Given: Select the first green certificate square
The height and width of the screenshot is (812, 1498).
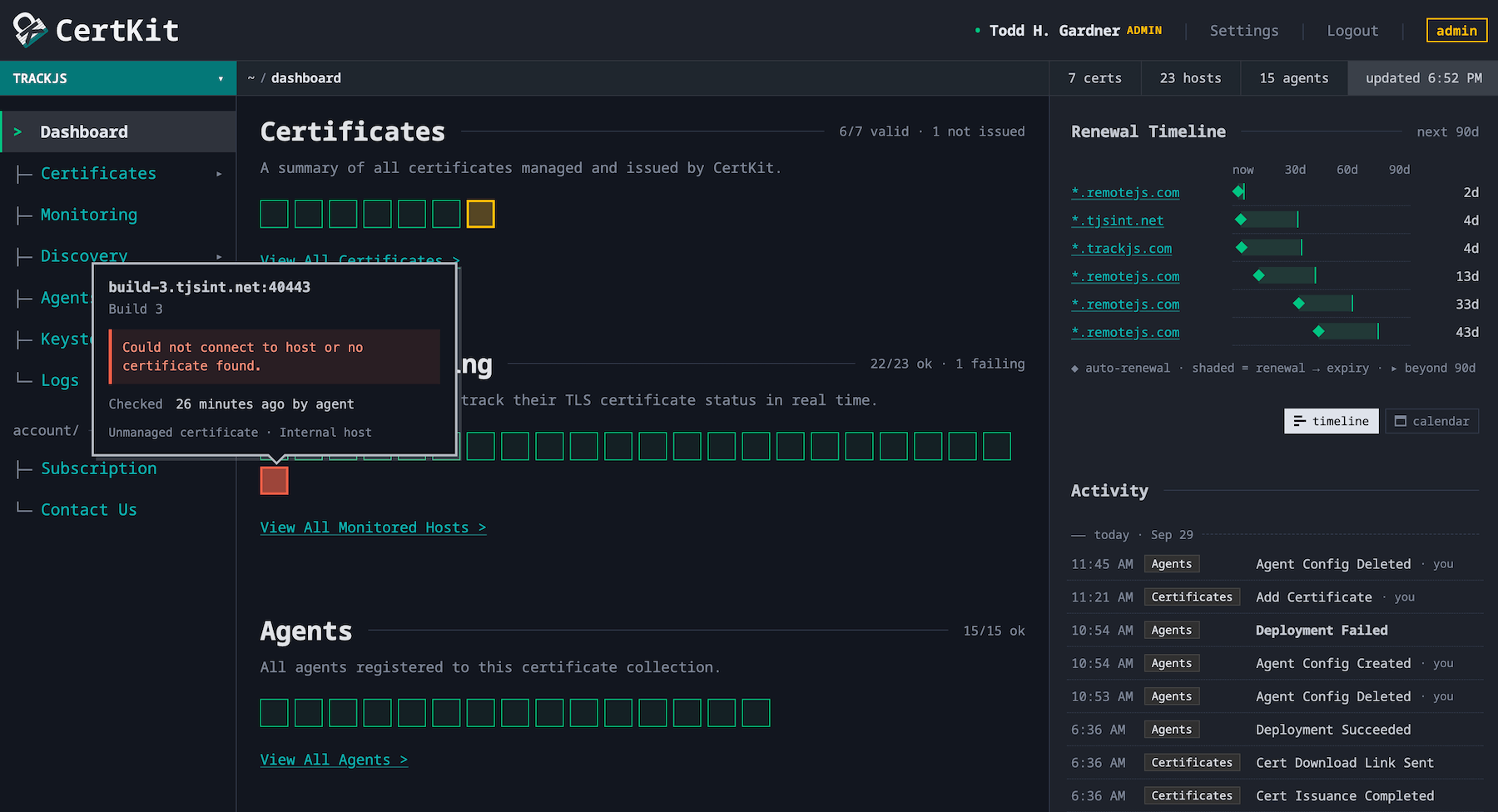Looking at the screenshot, I should click(x=275, y=214).
